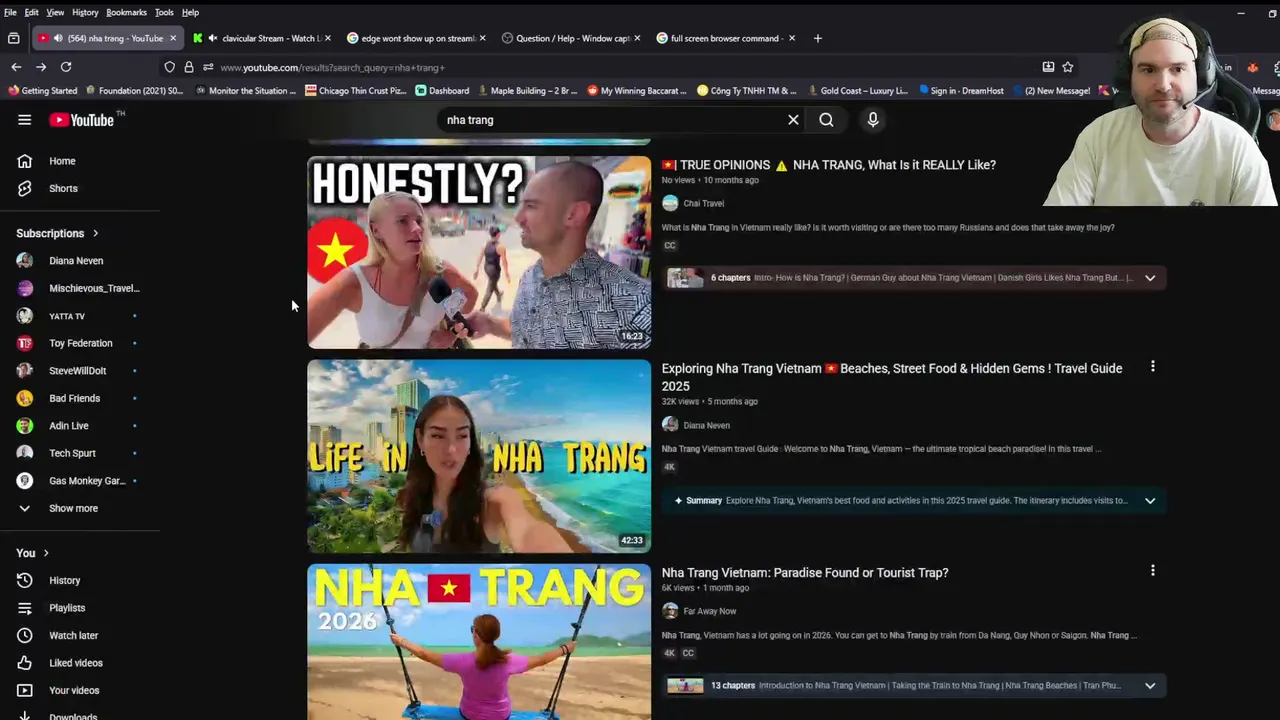
Task: Click the site padlock icon in address bar
Action: point(188,67)
